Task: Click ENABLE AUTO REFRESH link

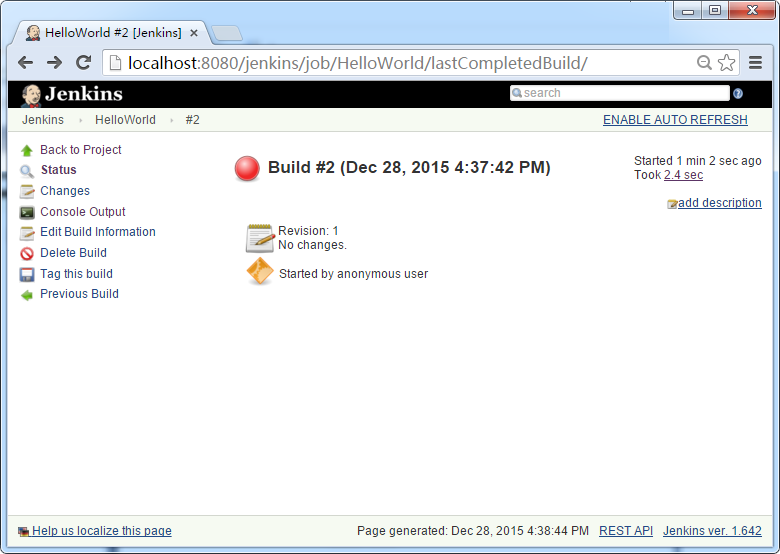Action: coord(675,120)
